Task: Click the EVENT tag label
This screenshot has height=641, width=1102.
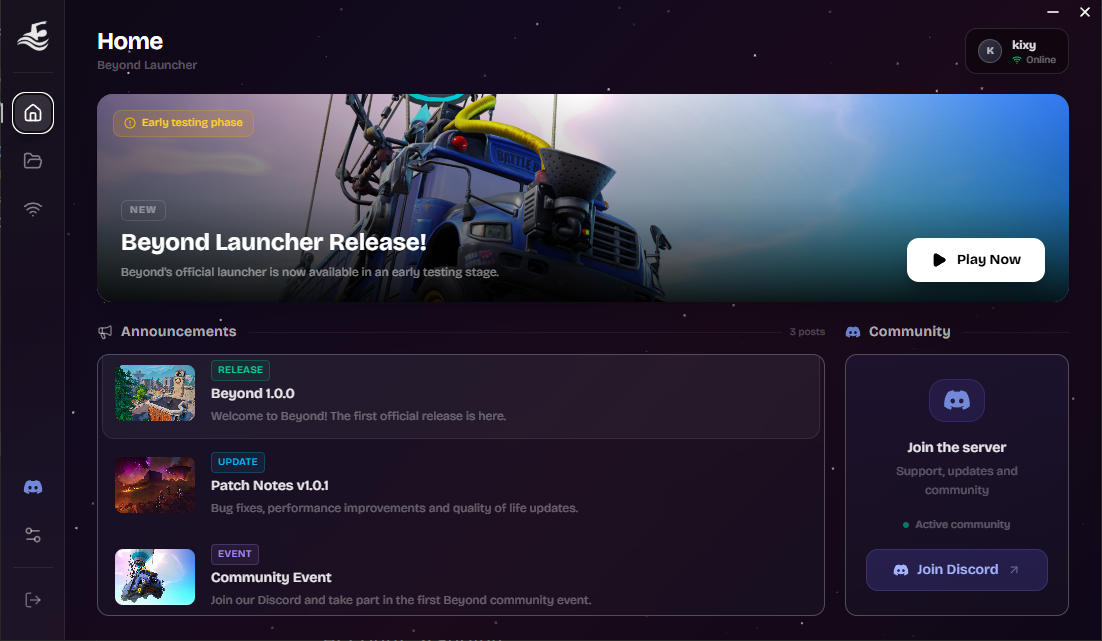Action: tap(235, 554)
